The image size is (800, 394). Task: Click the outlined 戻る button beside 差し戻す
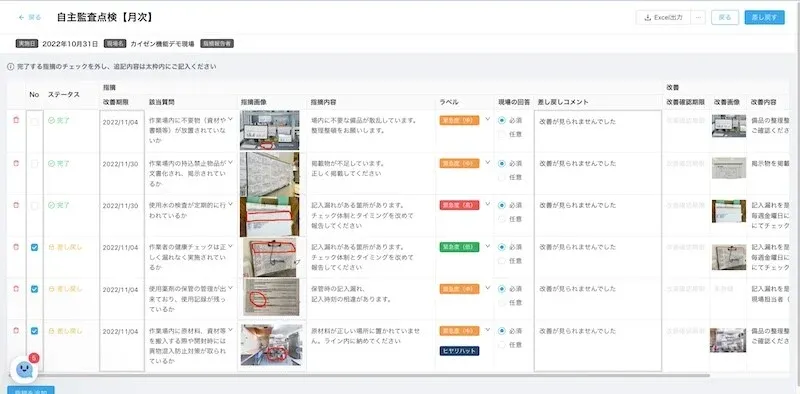(x=724, y=17)
